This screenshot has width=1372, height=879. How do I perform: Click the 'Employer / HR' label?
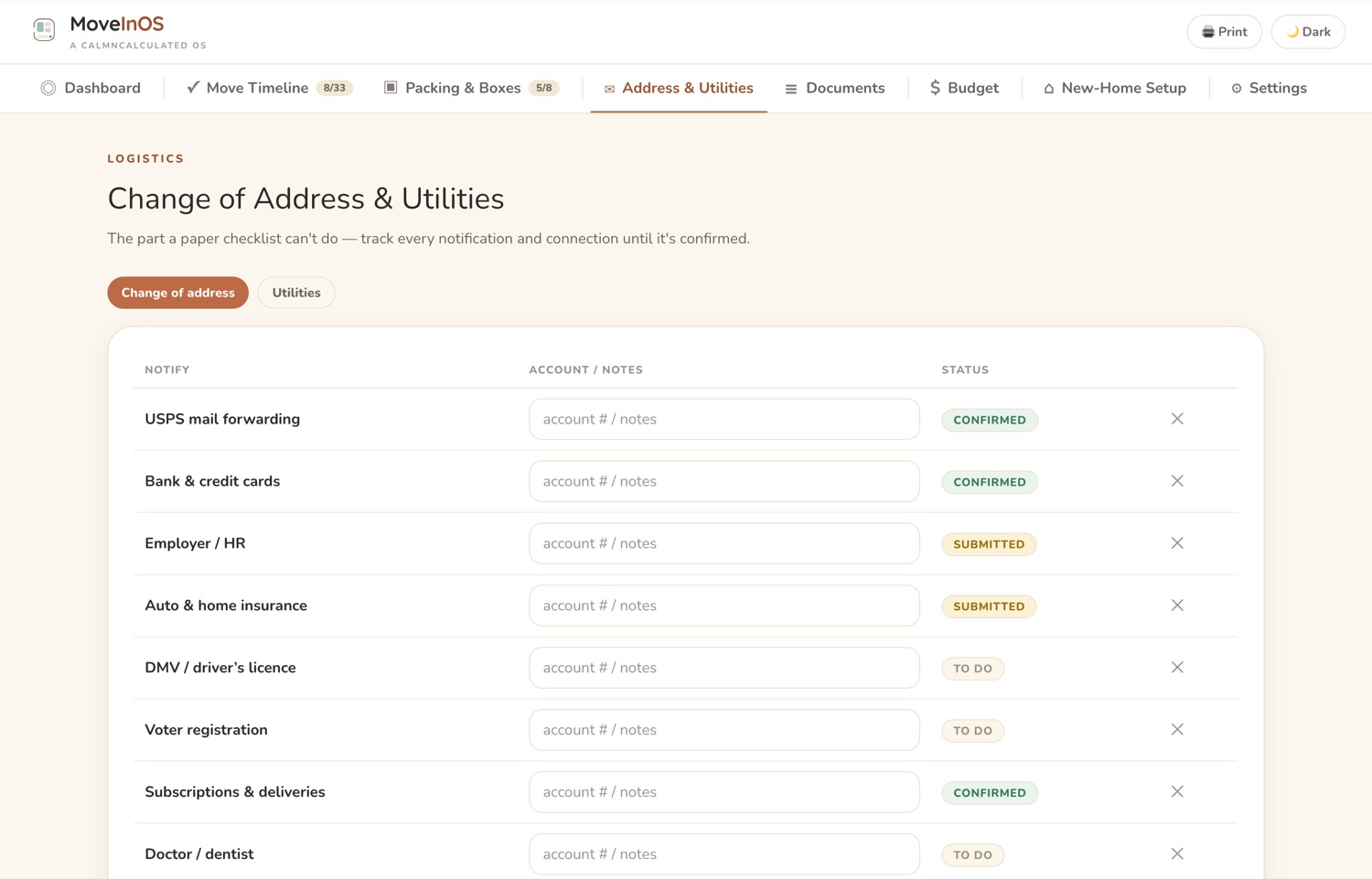195,543
